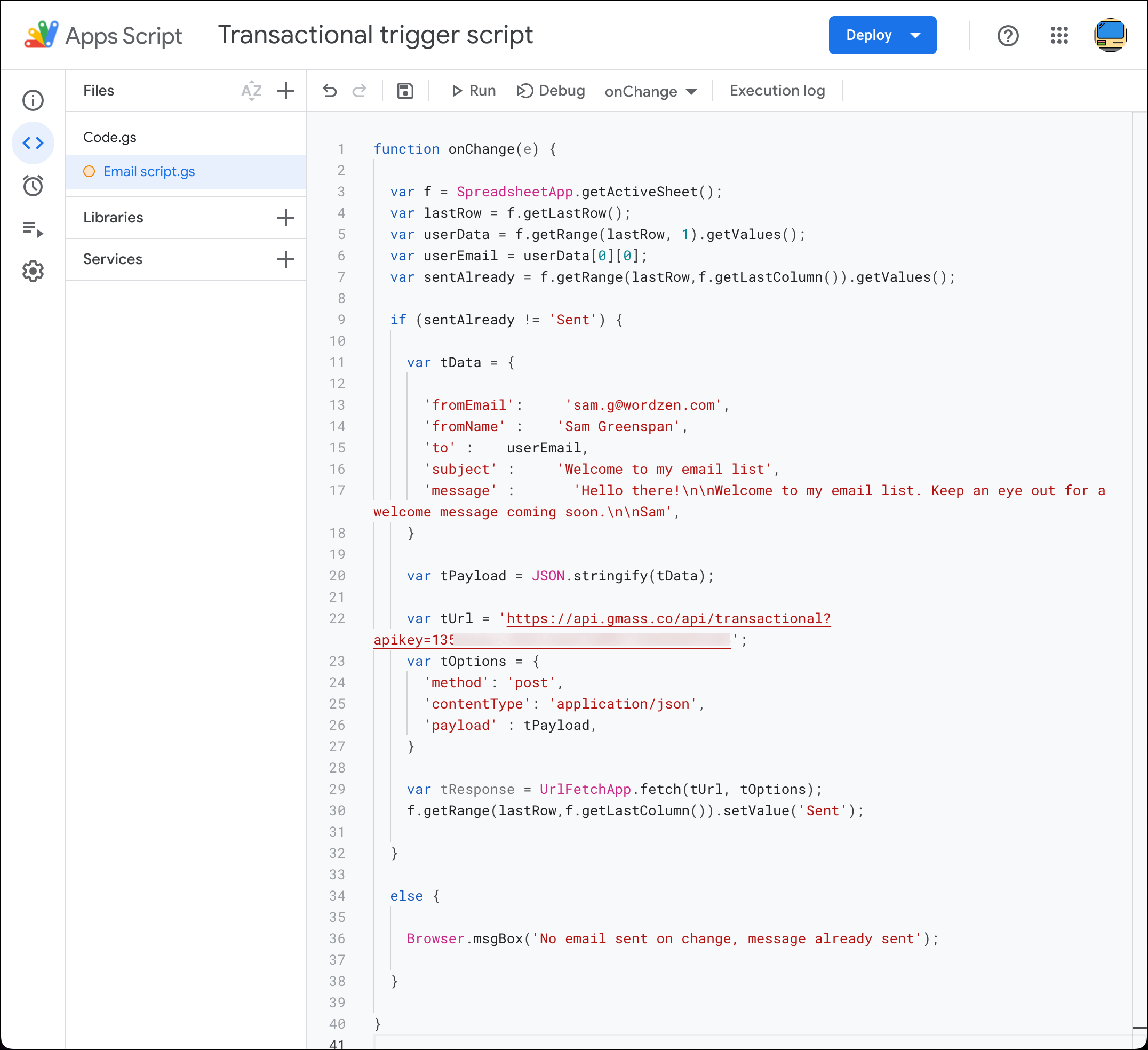Click the Files panel heading
This screenshot has width=1148, height=1050.
coord(99,91)
